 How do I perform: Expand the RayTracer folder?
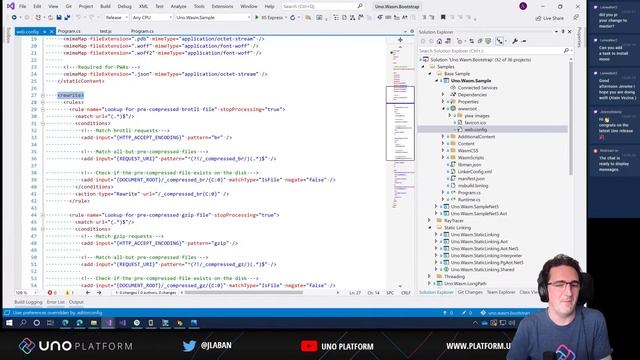[x=430, y=221]
